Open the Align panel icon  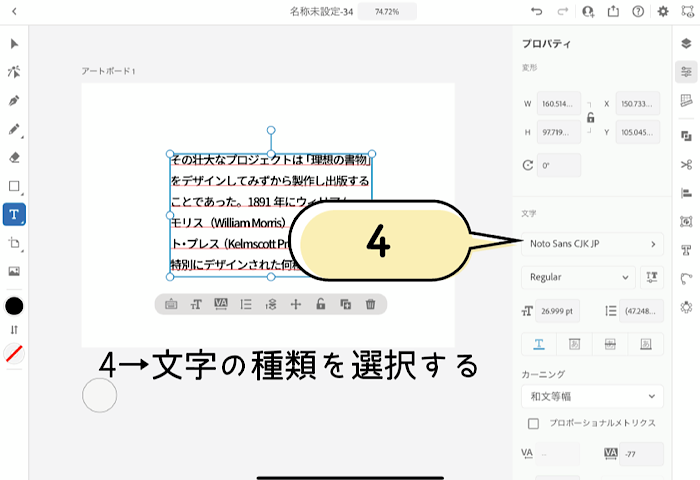click(687, 193)
